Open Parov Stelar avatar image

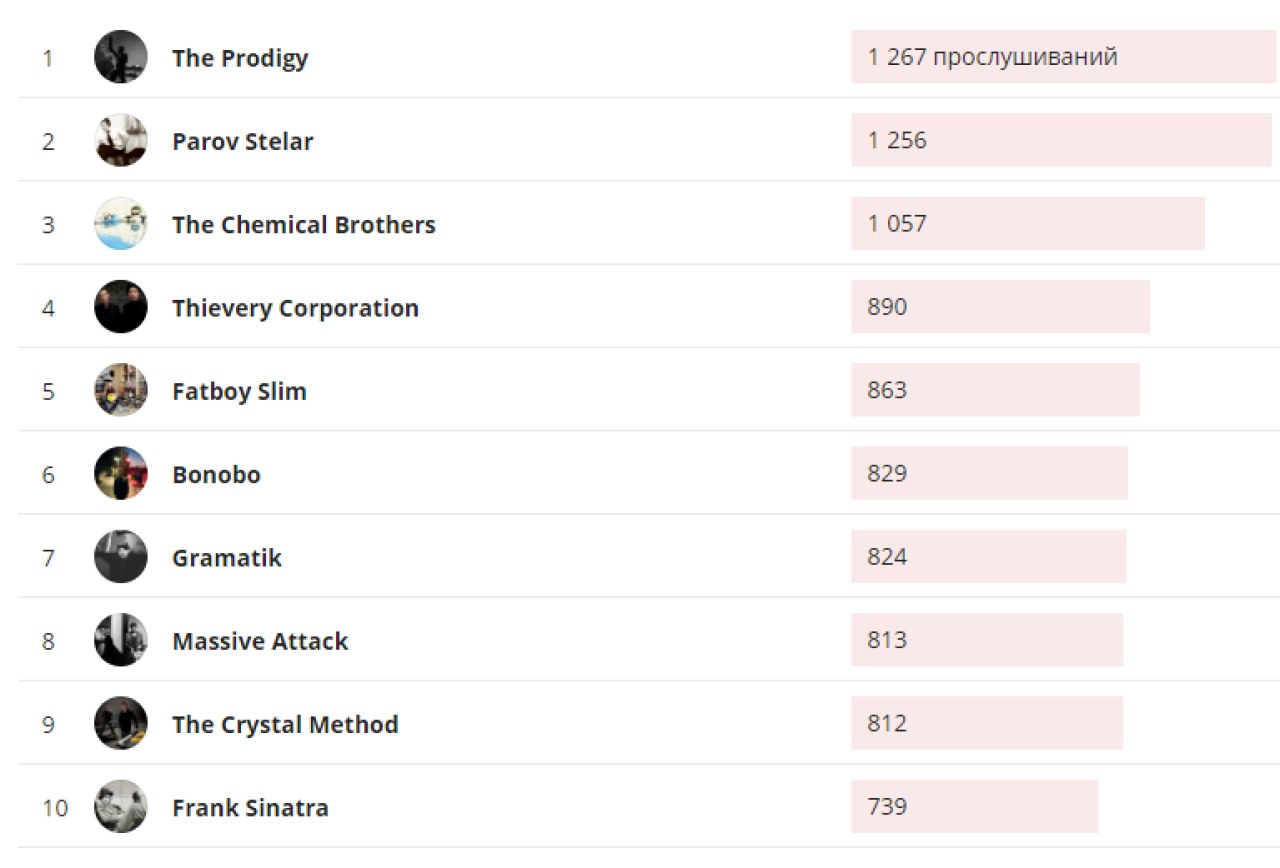[x=121, y=141]
